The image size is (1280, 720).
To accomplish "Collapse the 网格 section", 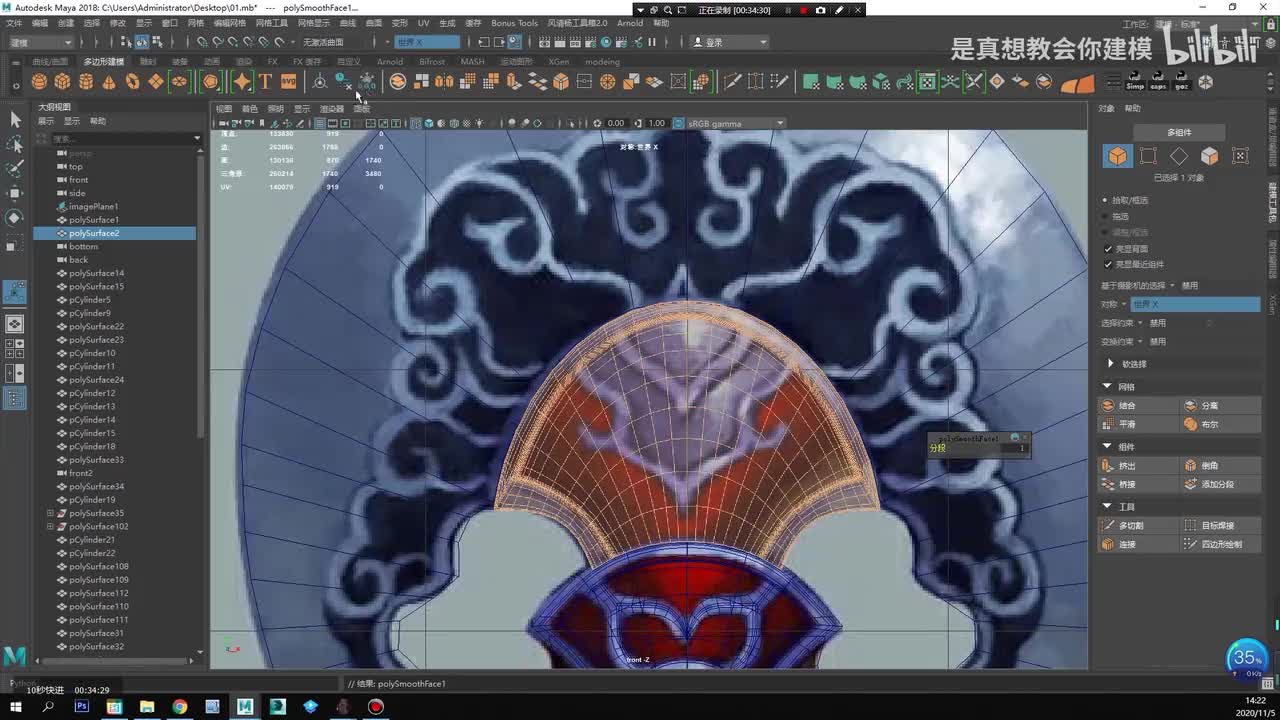I will (1107, 386).
